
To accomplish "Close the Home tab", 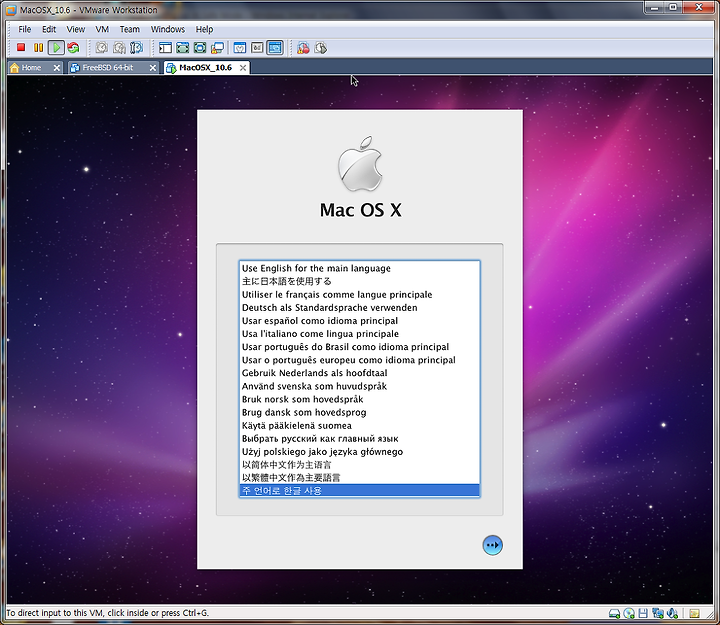I will point(56,68).
